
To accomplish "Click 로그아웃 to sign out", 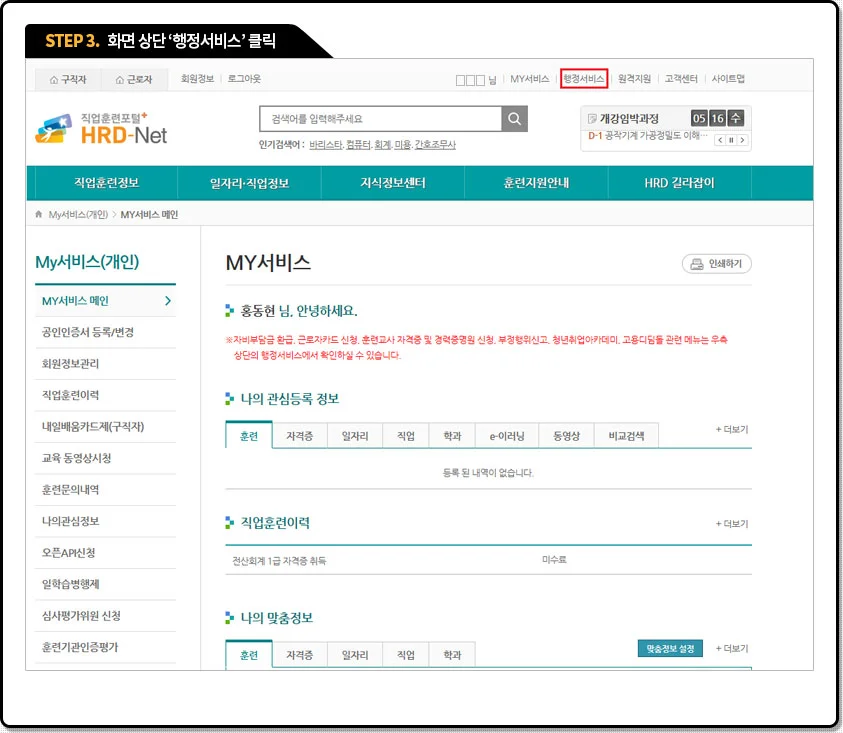I will (x=244, y=79).
